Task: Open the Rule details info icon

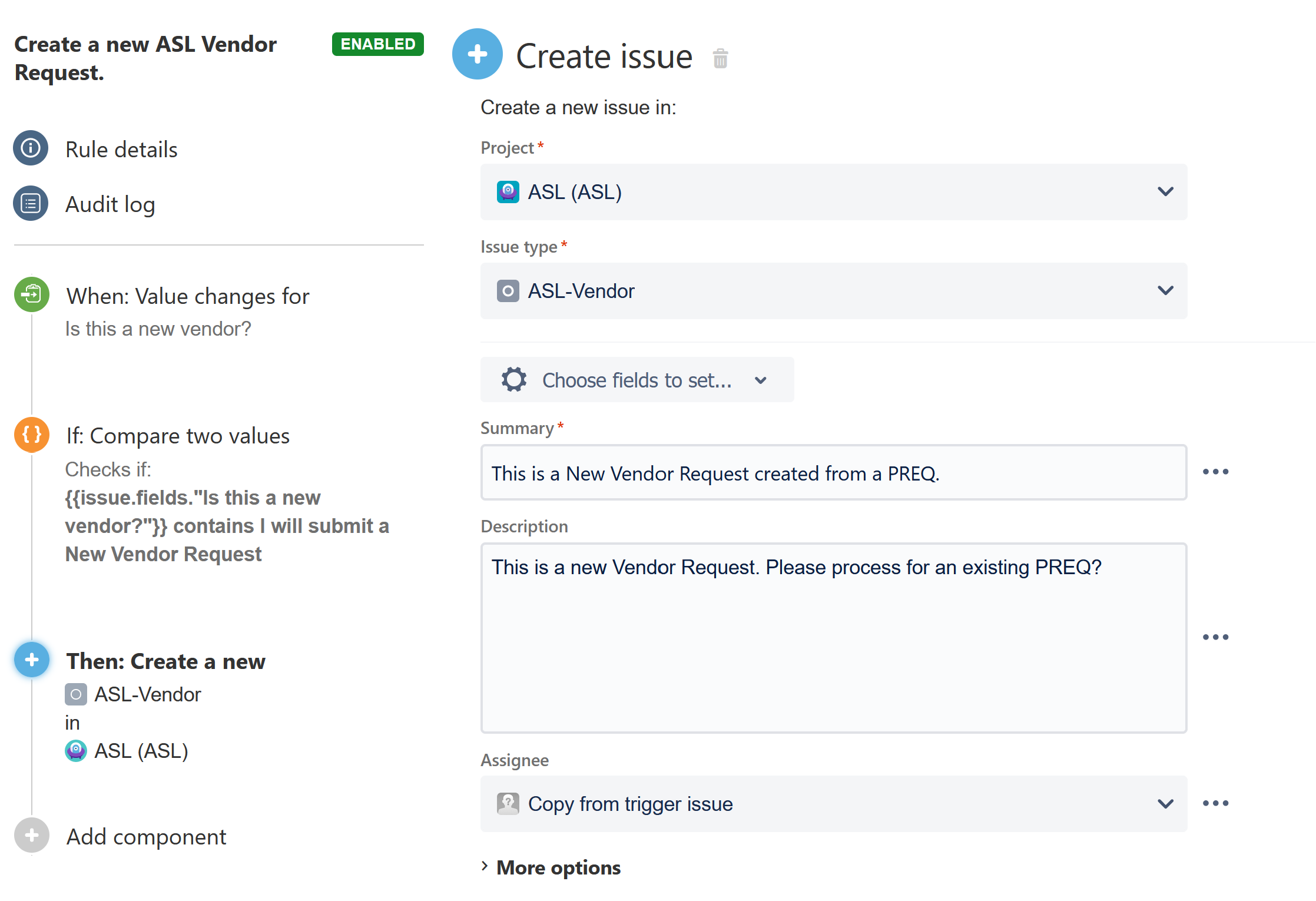Action: point(31,148)
